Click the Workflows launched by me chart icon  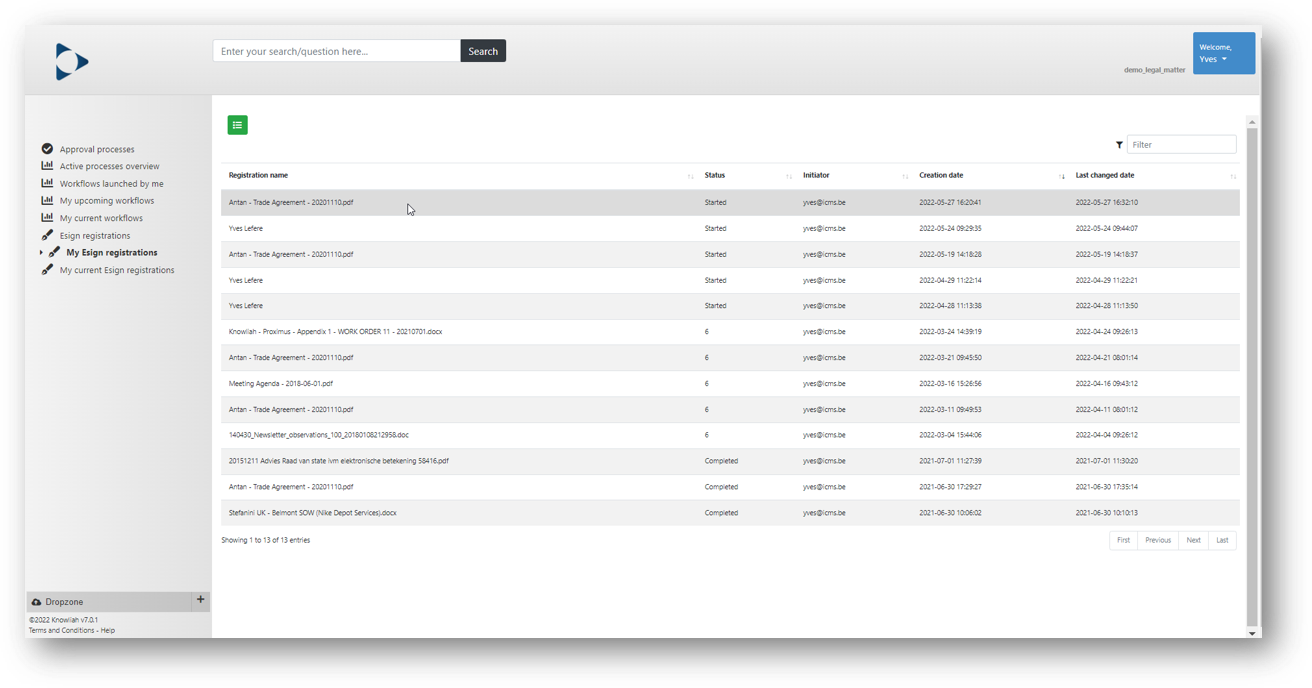(47, 183)
